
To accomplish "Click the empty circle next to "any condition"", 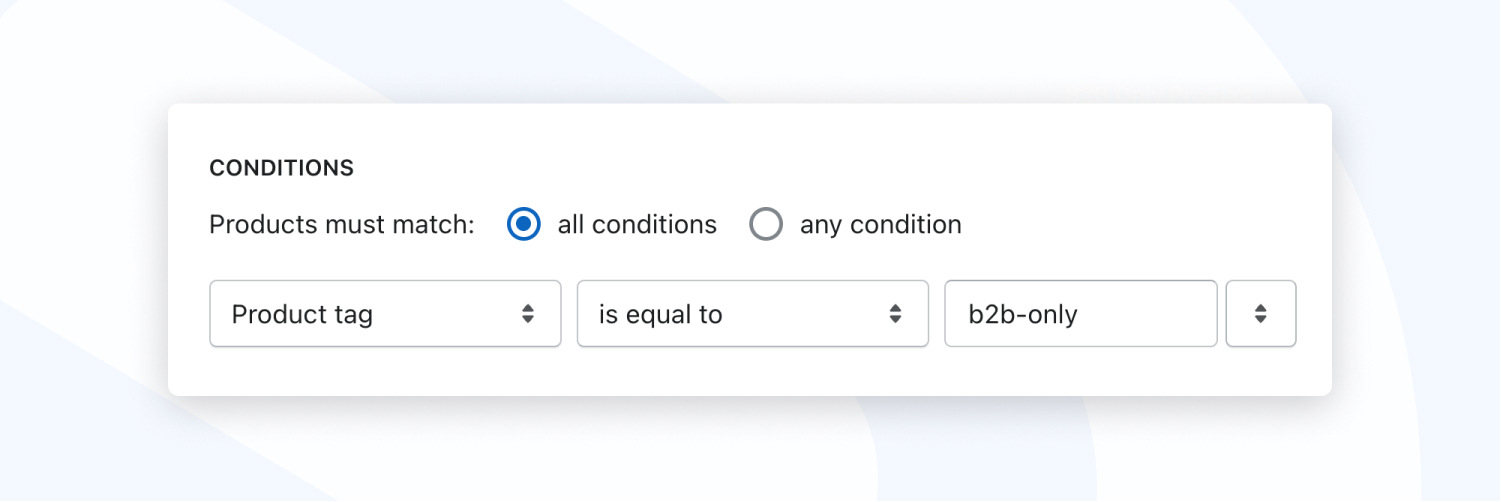I will coord(766,224).
